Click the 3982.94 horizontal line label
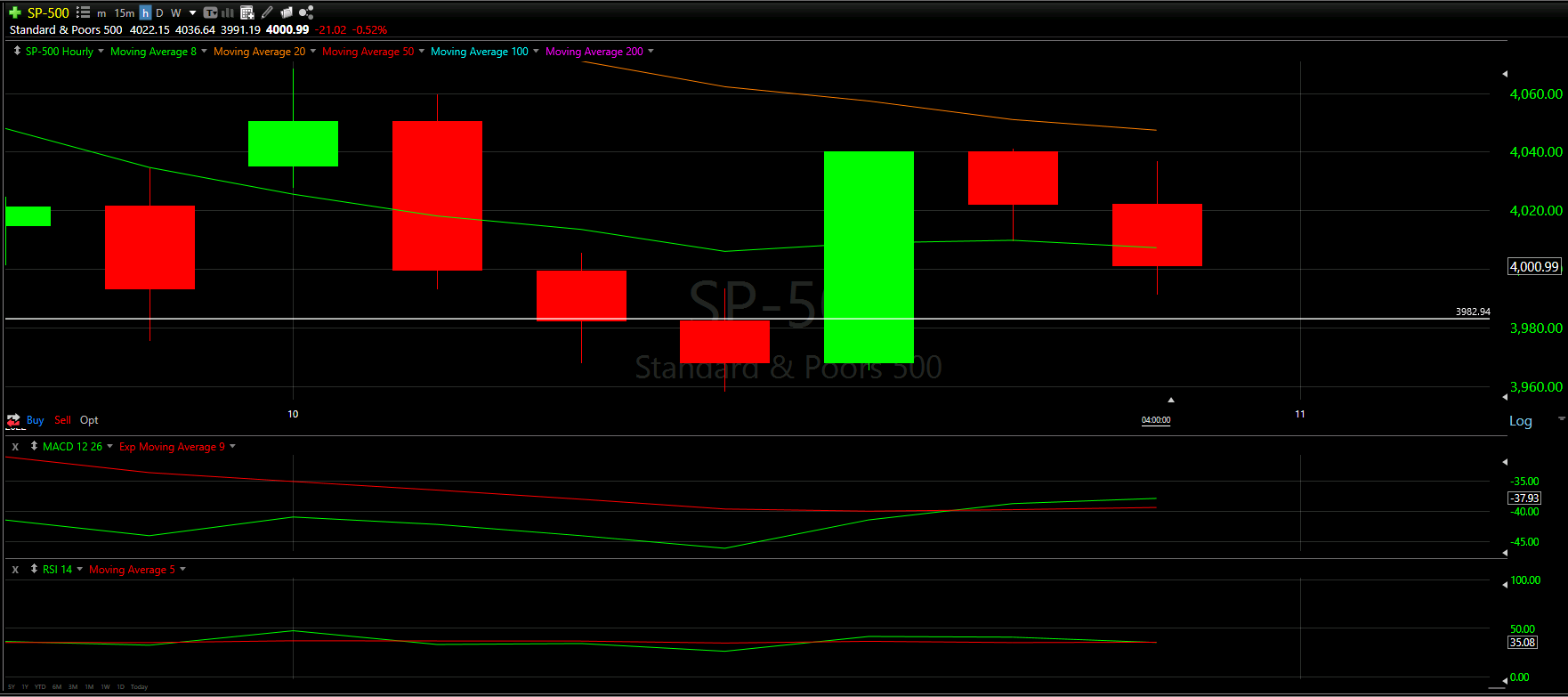 coord(1473,312)
